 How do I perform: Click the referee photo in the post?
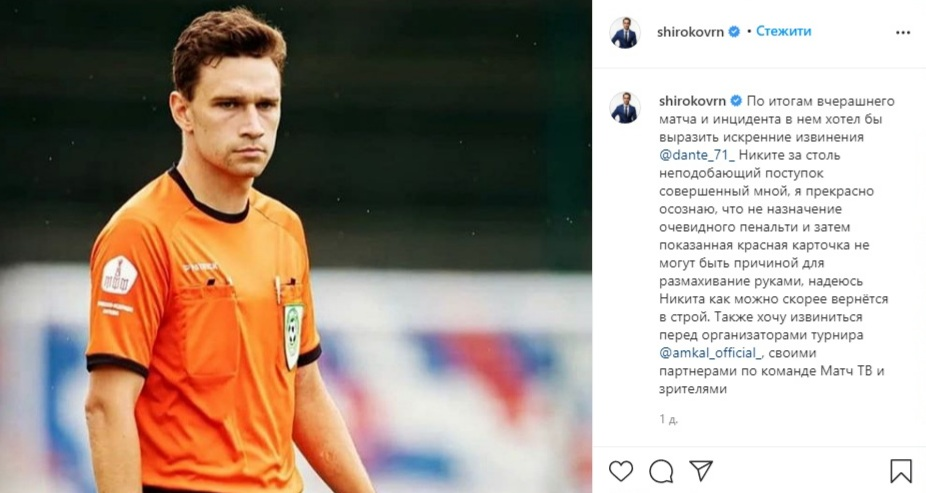tap(296, 246)
